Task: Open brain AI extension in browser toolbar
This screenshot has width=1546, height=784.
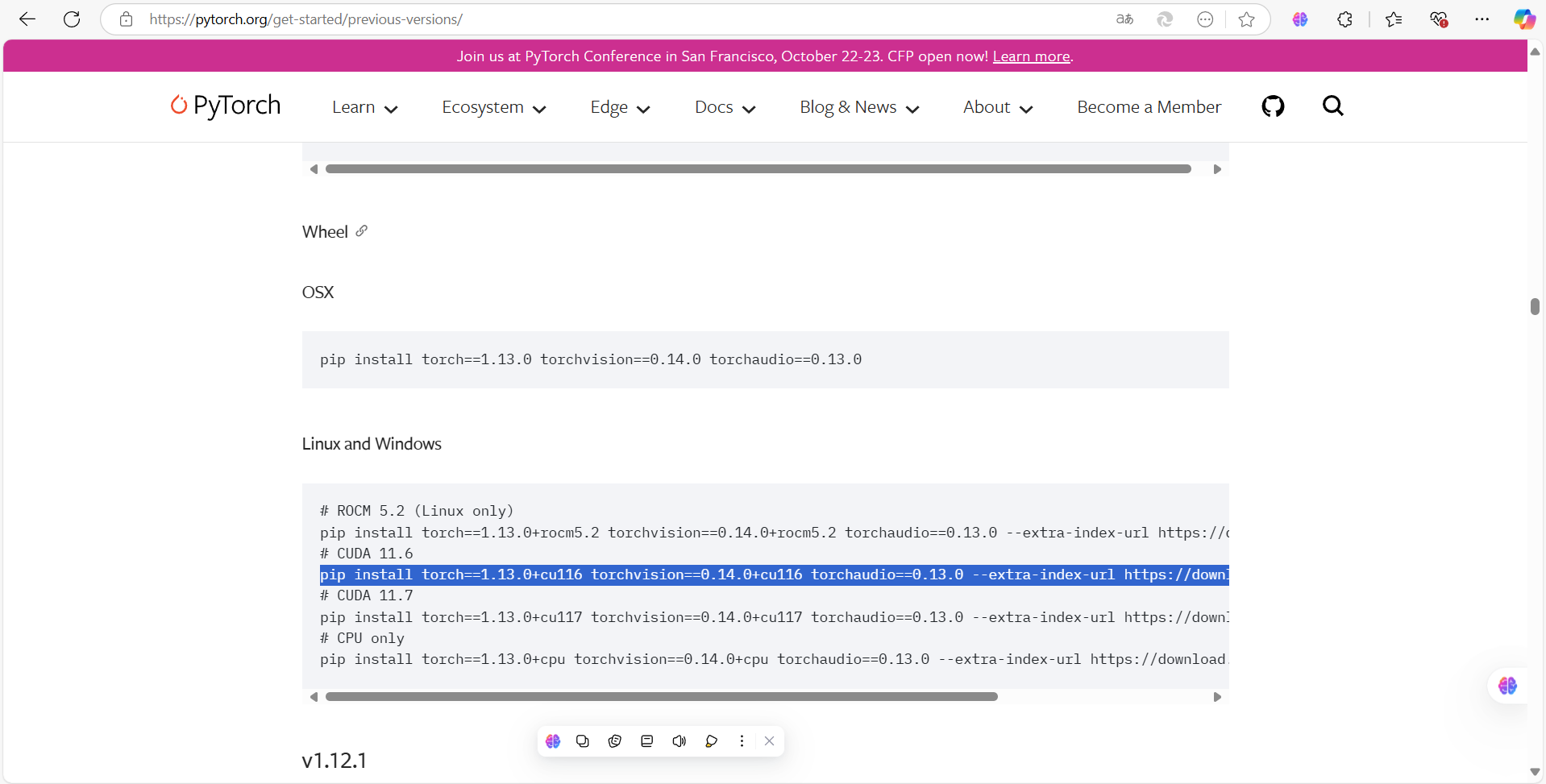Action: pos(1300,19)
